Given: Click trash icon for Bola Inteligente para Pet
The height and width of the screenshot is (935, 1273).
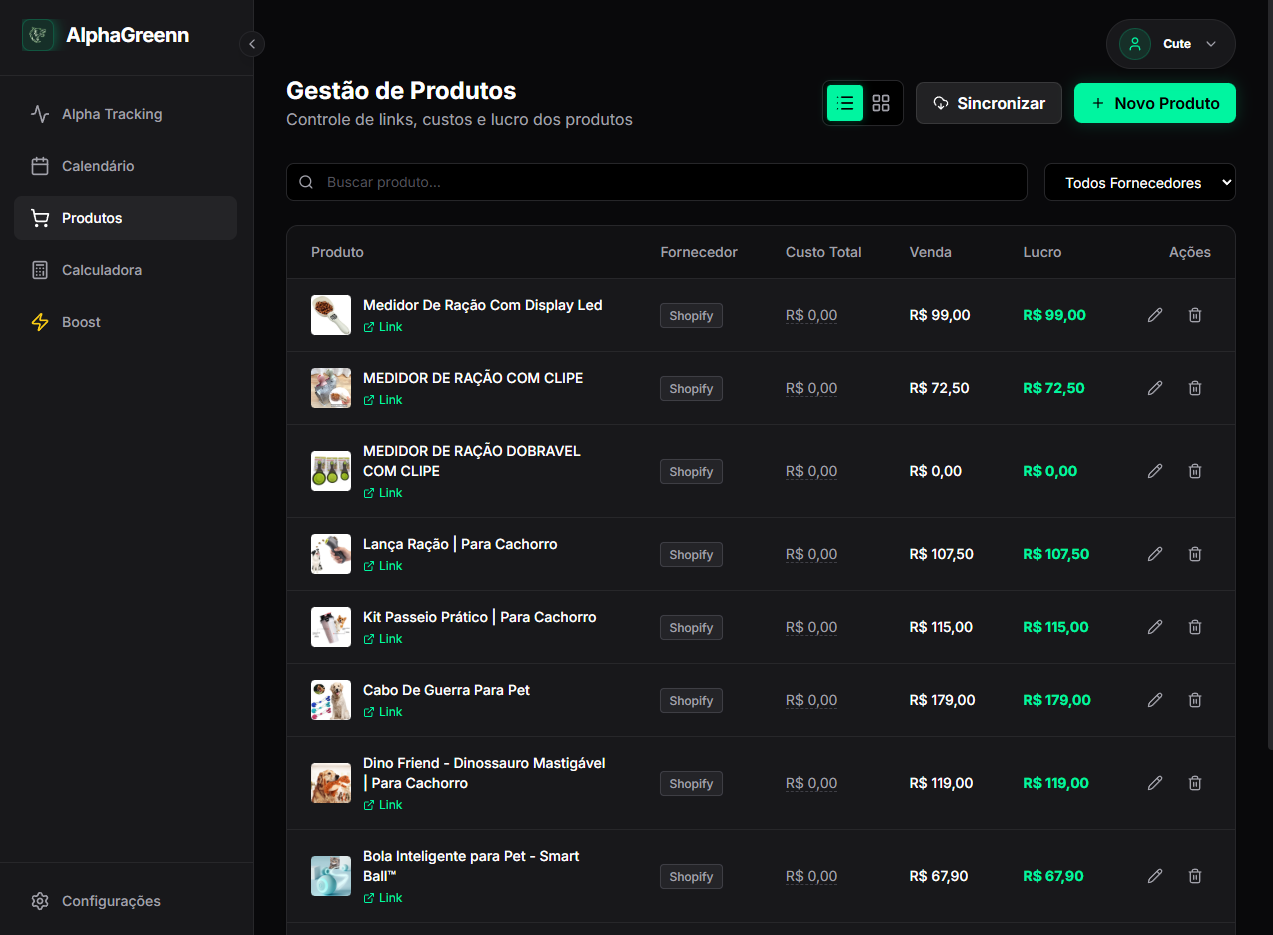Looking at the screenshot, I should point(1194,876).
